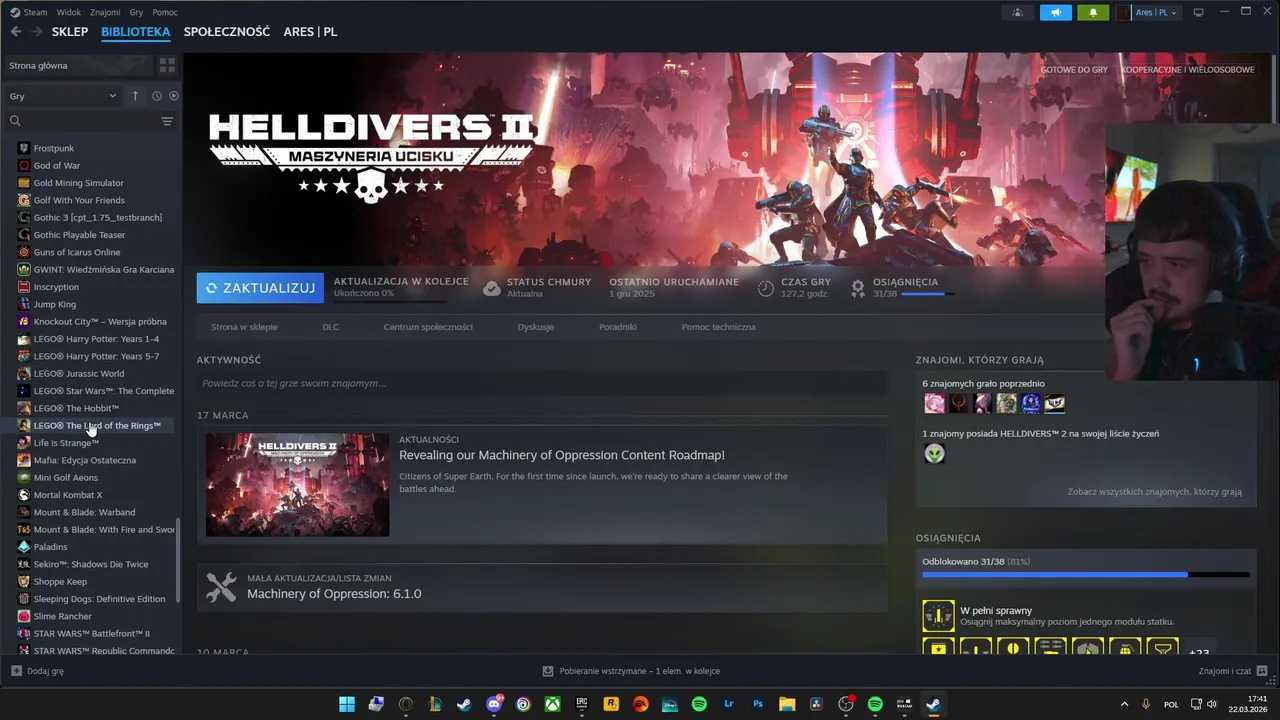Click the Big Picture mode monitor icon
This screenshot has width=1280, height=720.
(1198, 12)
